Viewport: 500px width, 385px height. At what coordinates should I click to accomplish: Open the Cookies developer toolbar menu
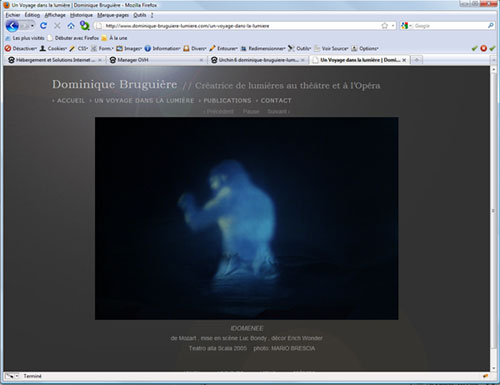pos(53,49)
